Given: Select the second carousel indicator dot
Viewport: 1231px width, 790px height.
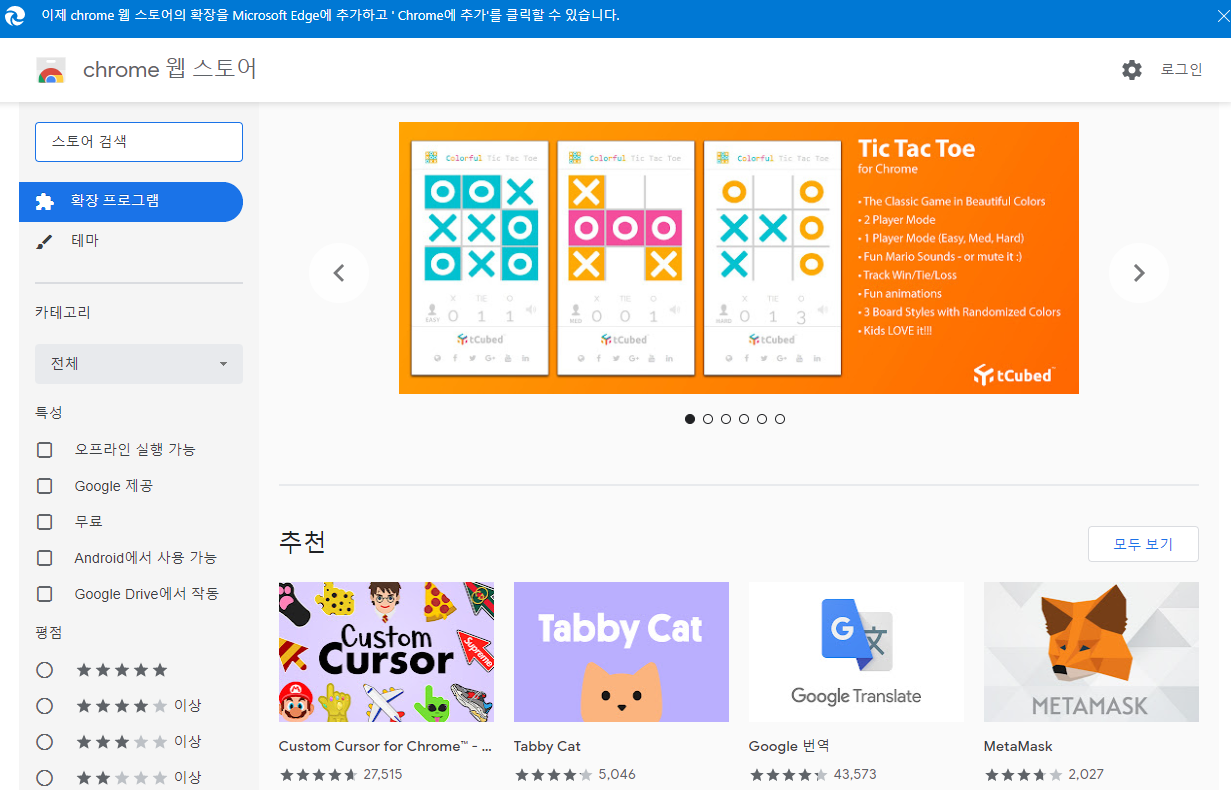Looking at the screenshot, I should point(708,419).
